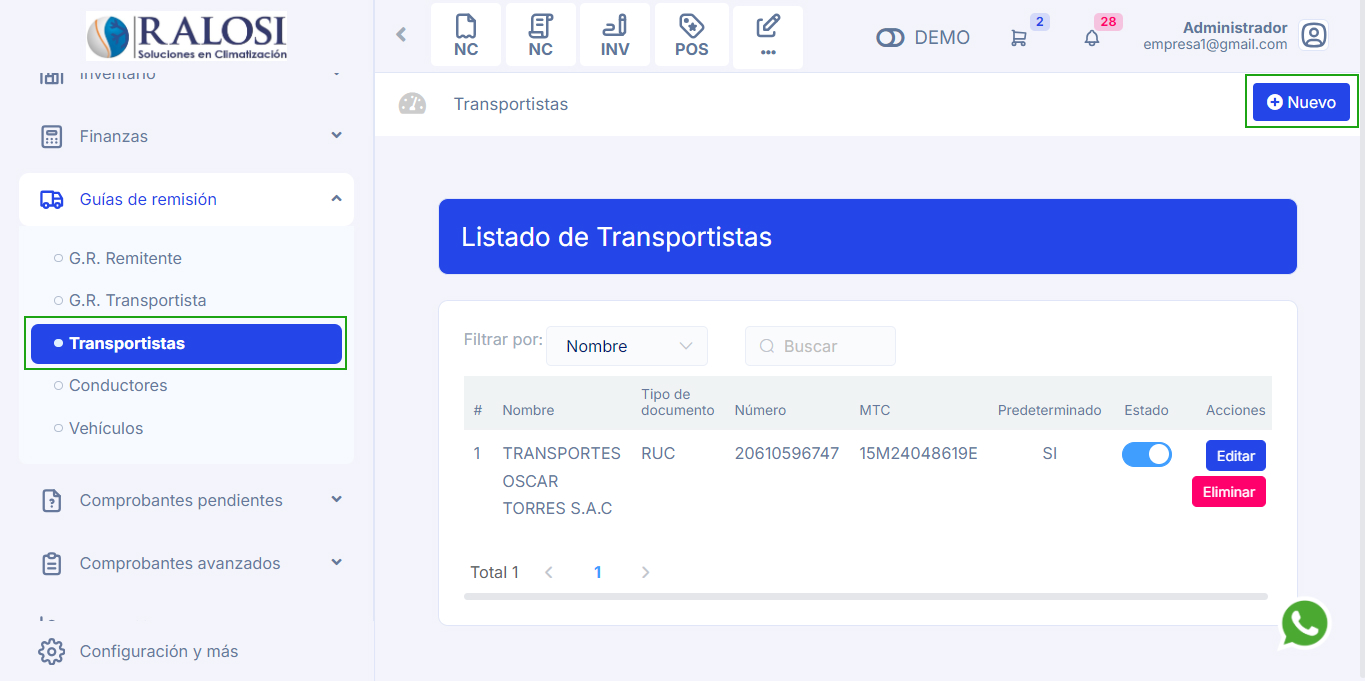
Task: Collapse the Guías de remisión section
Action: 337,199
